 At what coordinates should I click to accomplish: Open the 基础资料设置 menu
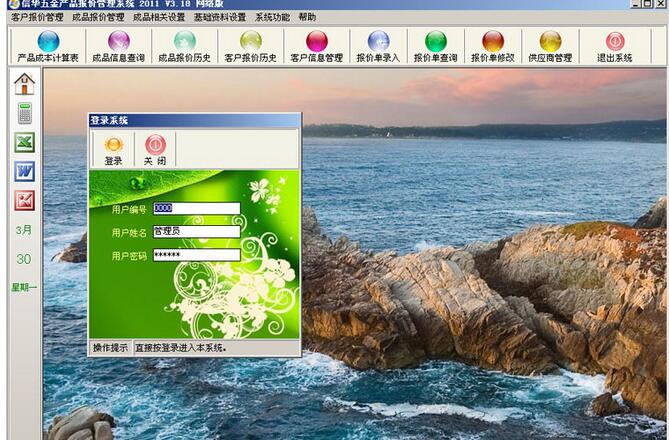click(220, 17)
